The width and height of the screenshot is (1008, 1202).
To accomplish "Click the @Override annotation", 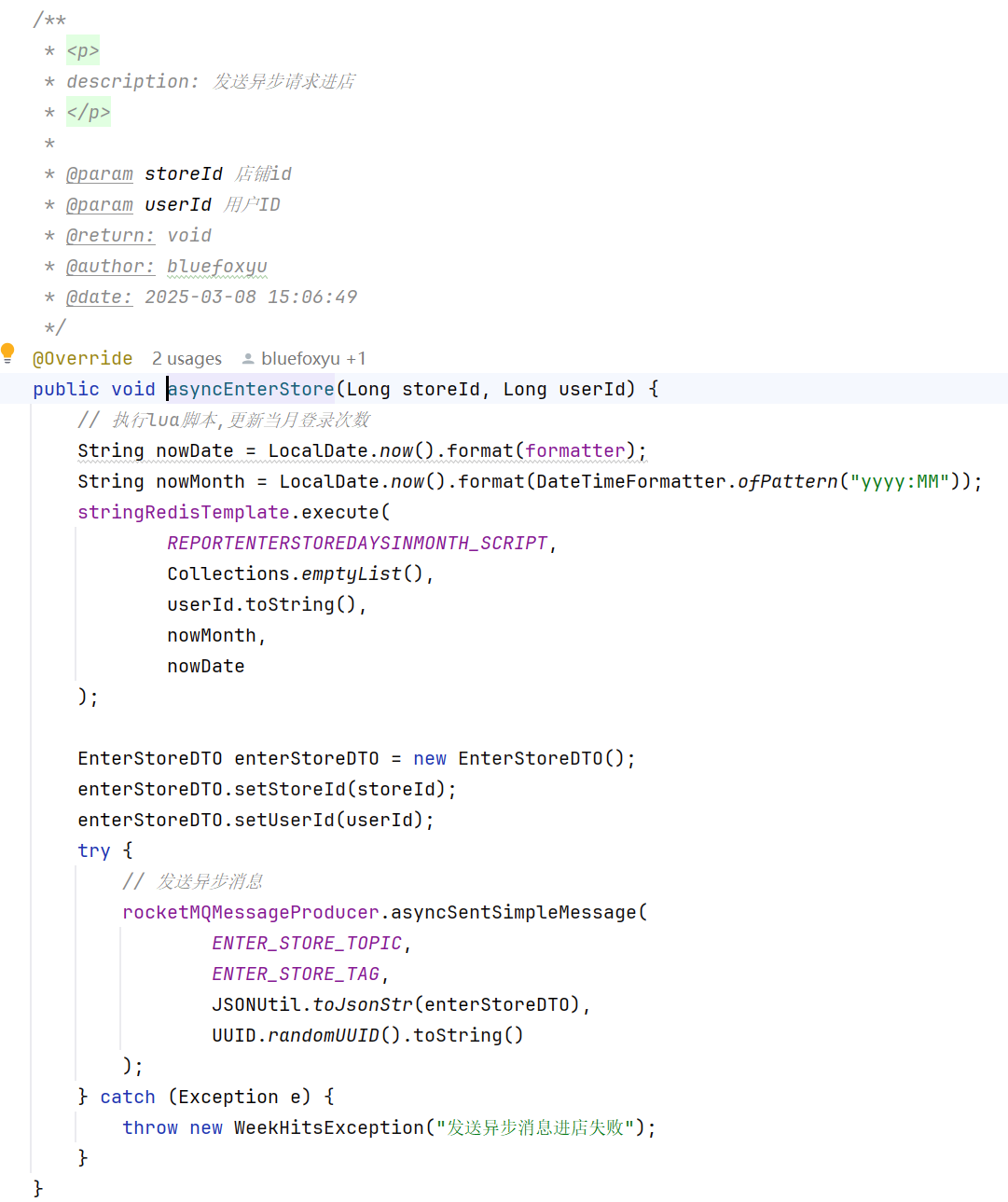I will pos(83,359).
